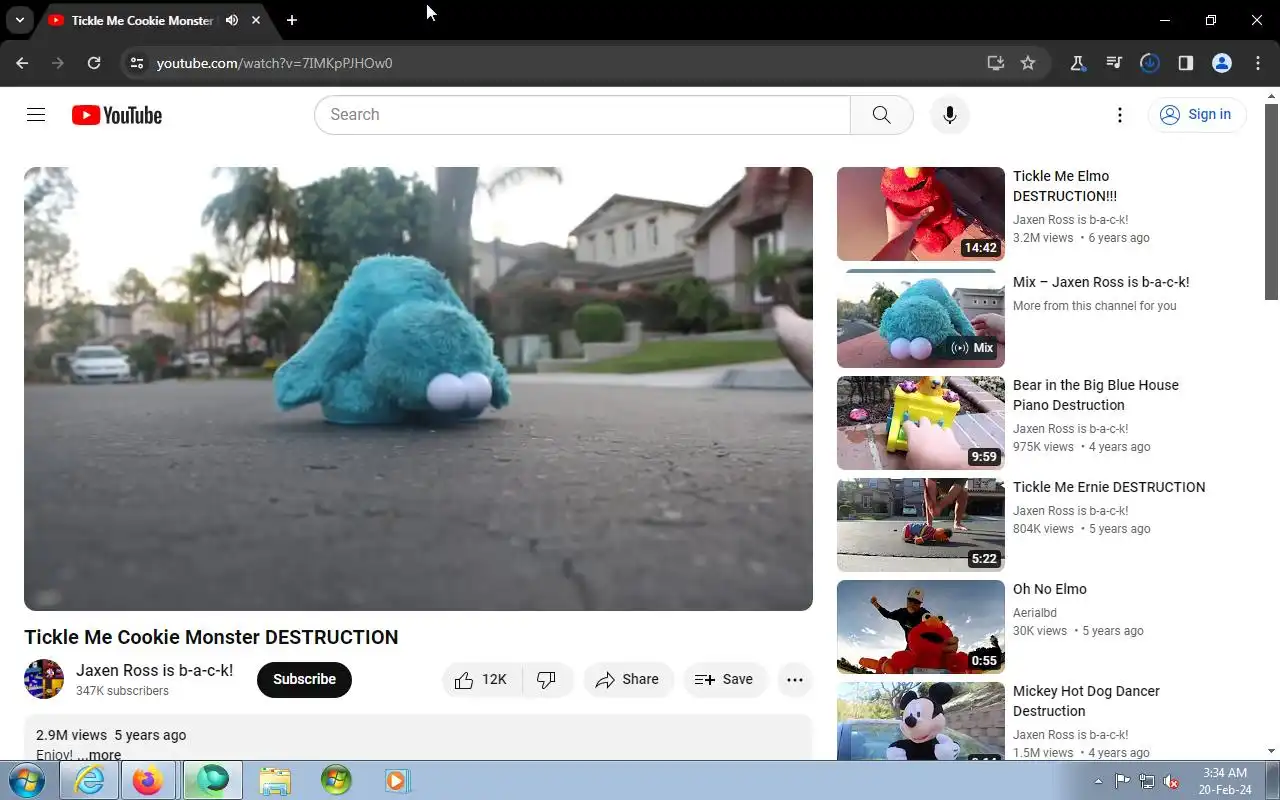Open YouTube settings three-dot menu
Image resolution: width=1280 pixels, height=800 pixels.
[1120, 115]
